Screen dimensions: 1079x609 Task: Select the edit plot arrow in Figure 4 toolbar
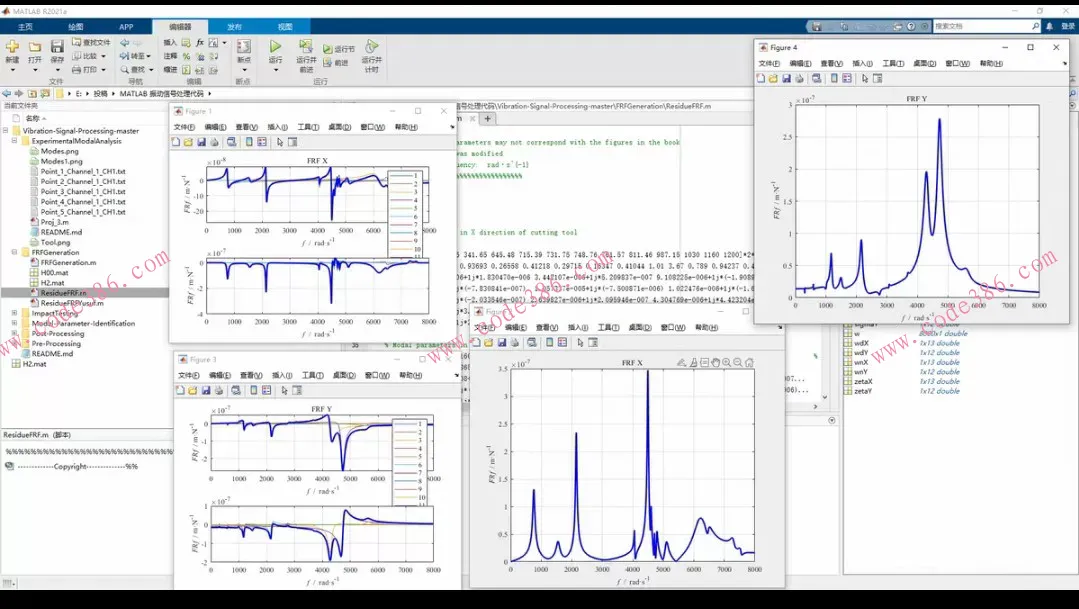(x=864, y=78)
